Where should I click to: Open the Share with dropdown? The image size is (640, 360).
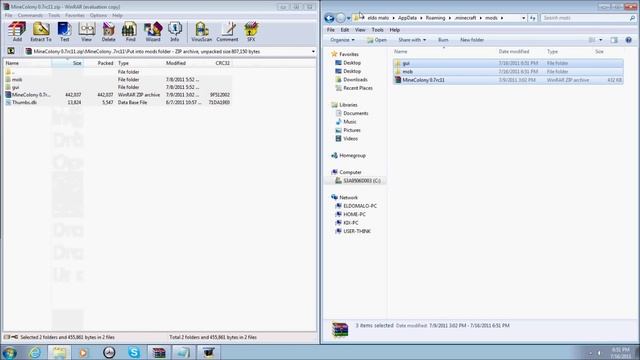pyautogui.click(x=412, y=40)
